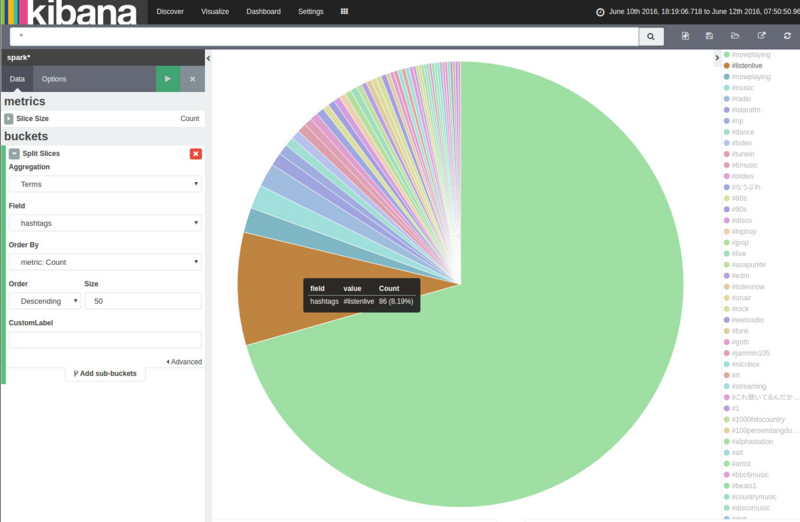This screenshot has height=522, width=800.
Task: Click the search magnifier button
Action: (x=651, y=36)
